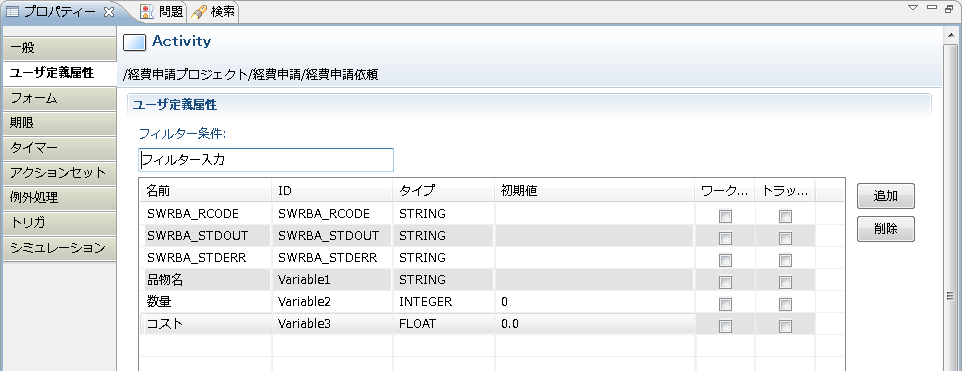The width and height of the screenshot is (962, 371).
Task: Toggle ワーク checkbox for SWRBA_RCODE row
Action: (x=725, y=216)
